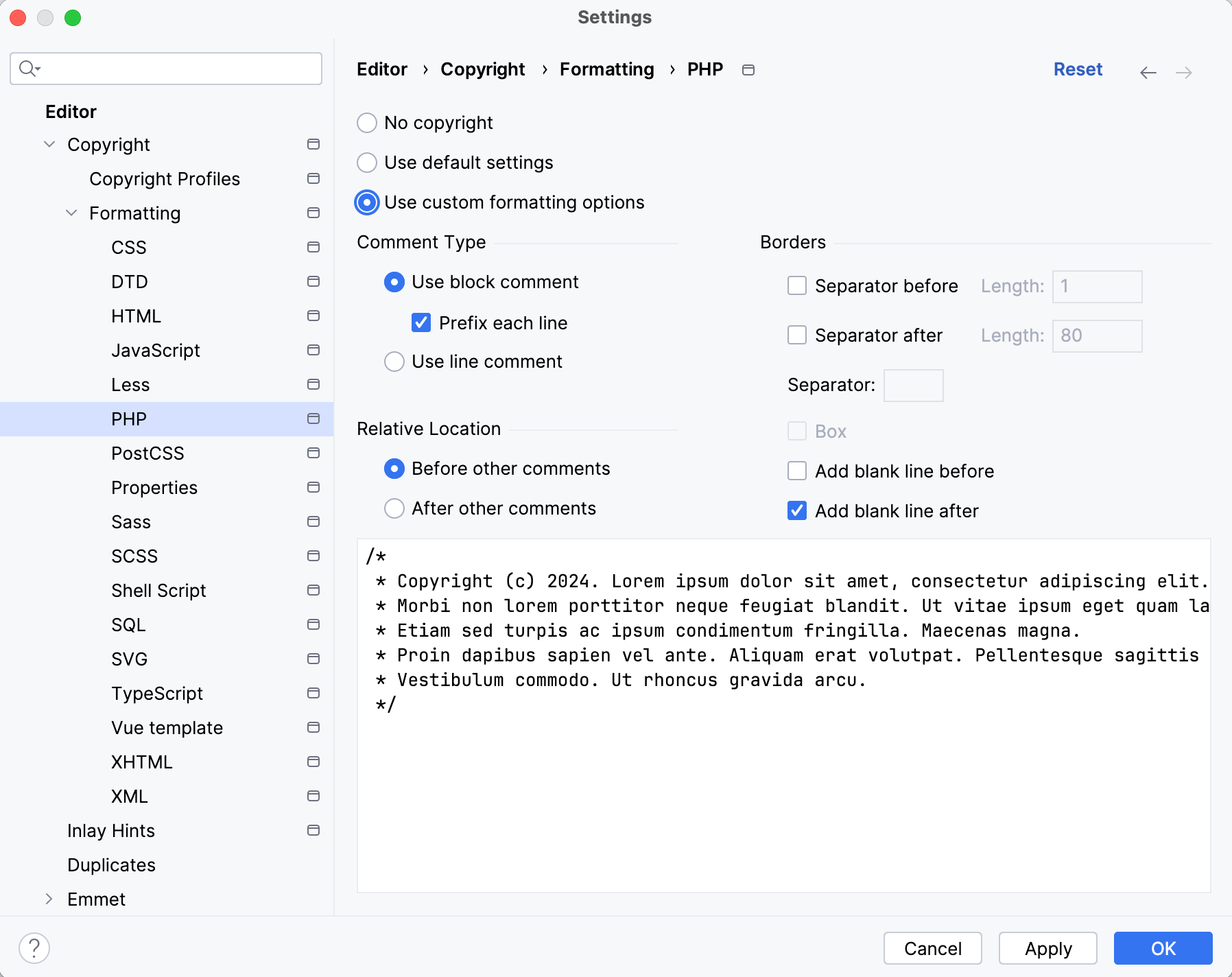
Task: Select the Use line comment radio button
Action: (x=394, y=362)
